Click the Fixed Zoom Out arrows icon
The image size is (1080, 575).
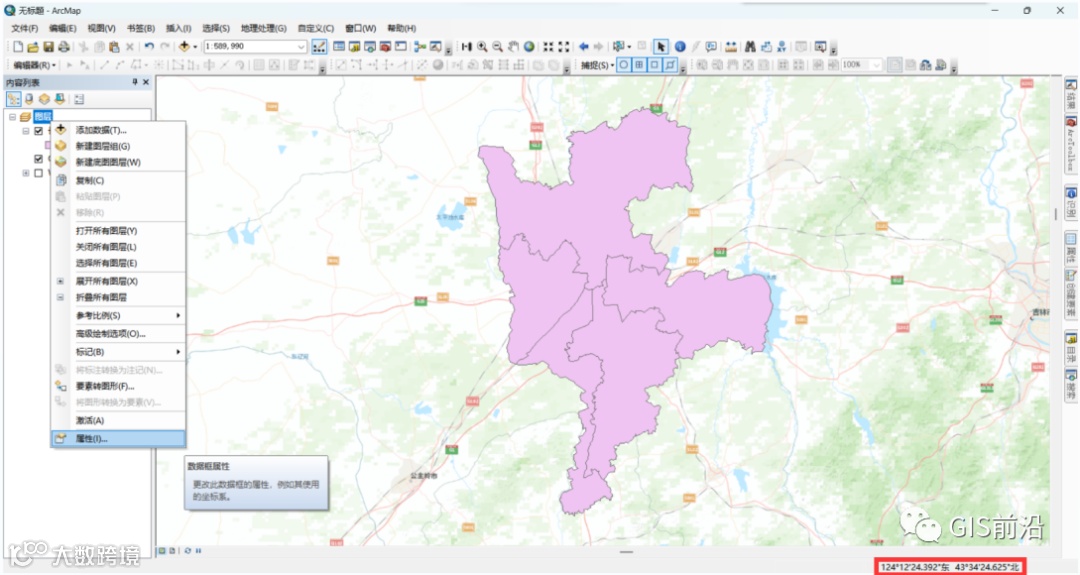(x=563, y=47)
